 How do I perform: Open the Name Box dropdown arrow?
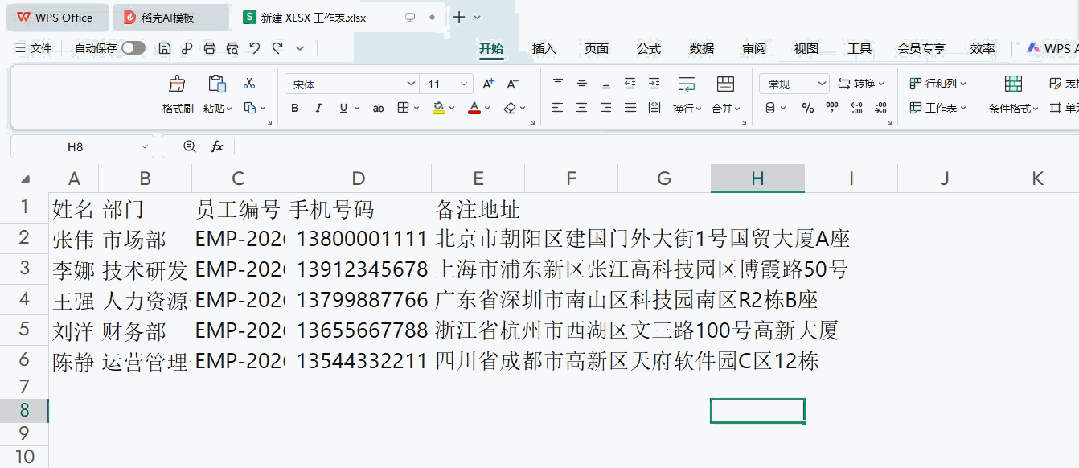pyautogui.click(x=145, y=147)
